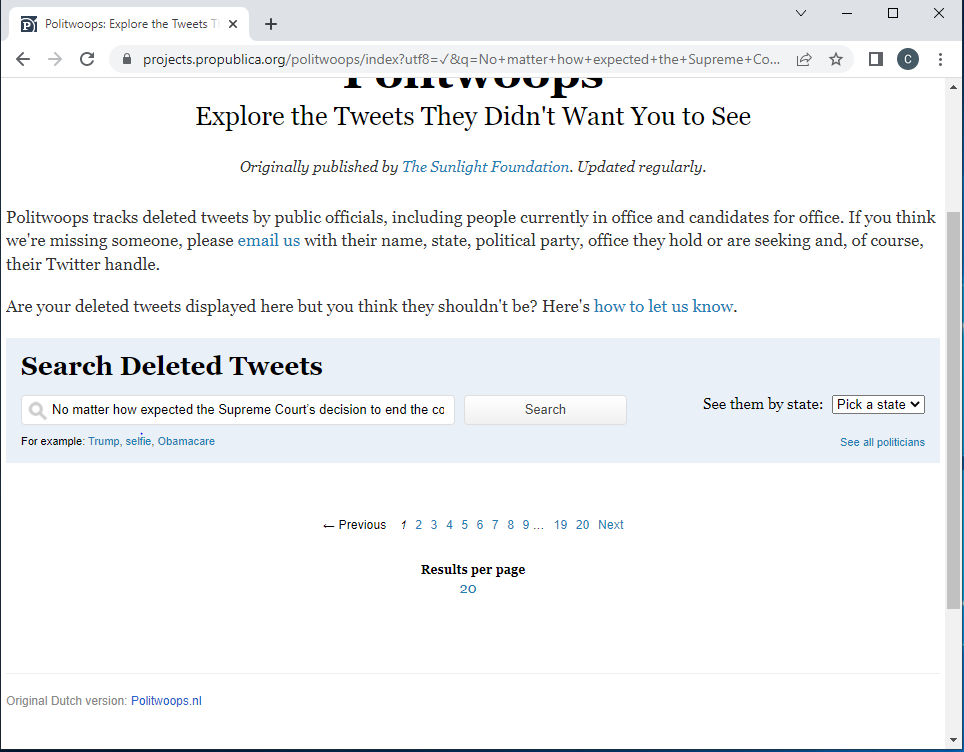Go to results page 9
964x752 pixels.
[526, 524]
